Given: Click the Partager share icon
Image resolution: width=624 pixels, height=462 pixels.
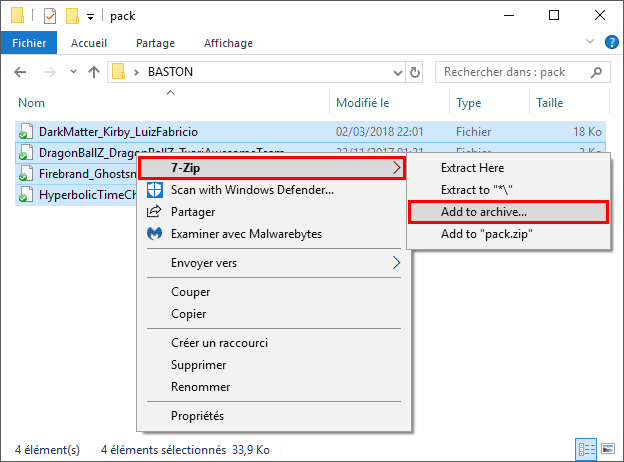Looking at the screenshot, I should coord(154,212).
